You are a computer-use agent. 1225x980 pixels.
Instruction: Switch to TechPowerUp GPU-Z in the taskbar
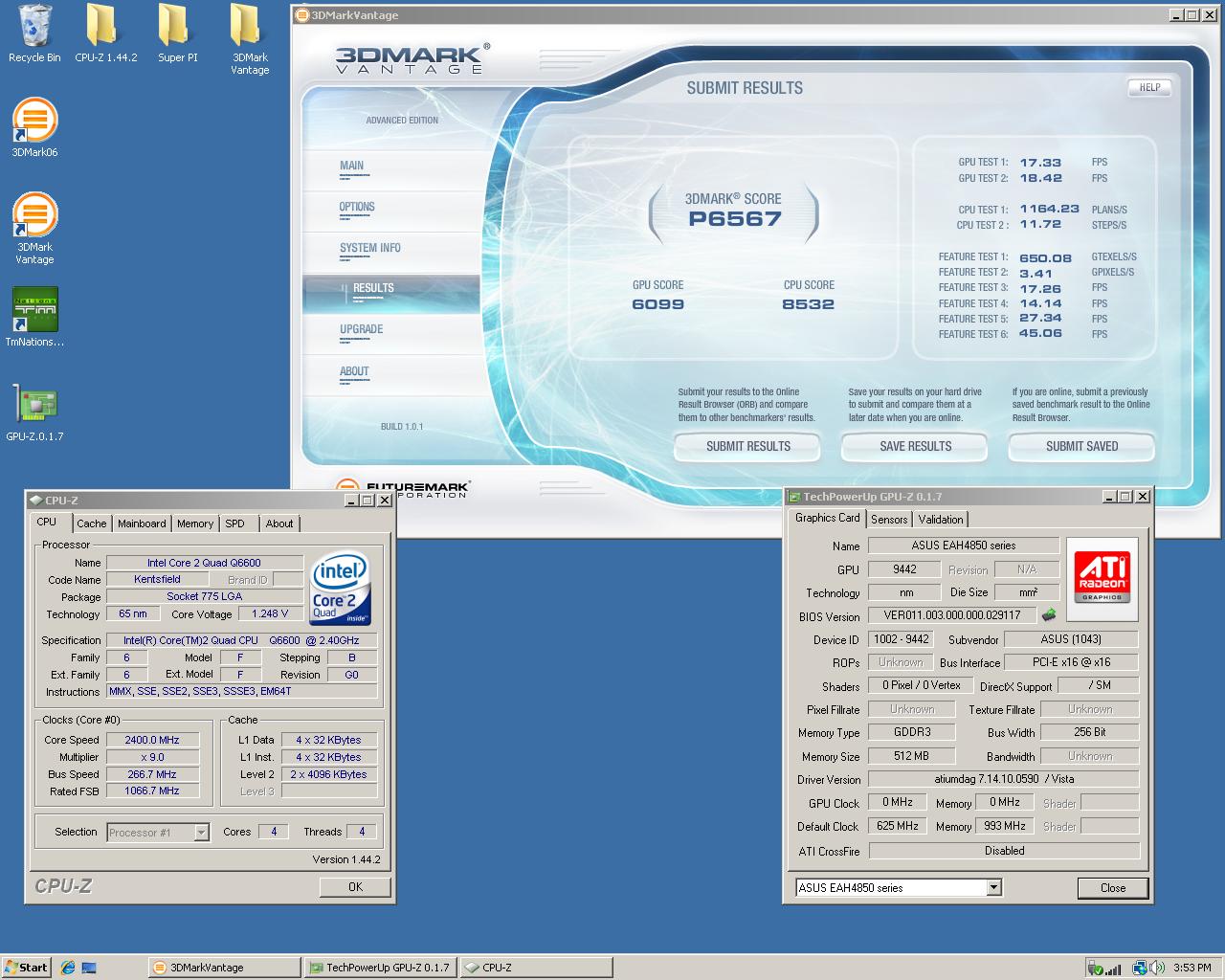pos(379,968)
